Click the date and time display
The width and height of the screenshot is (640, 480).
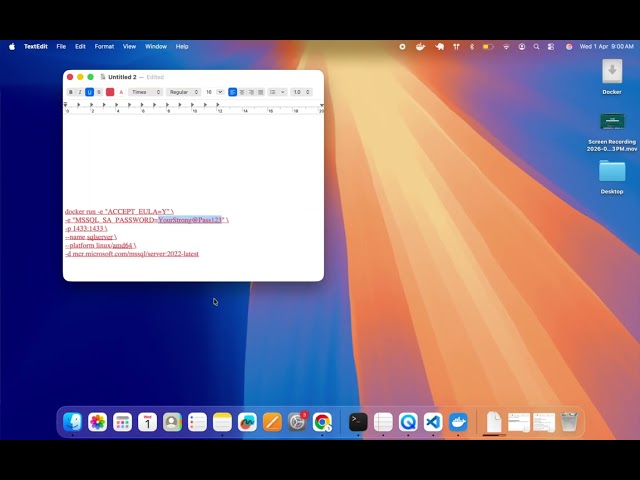[x=607, y=47]
